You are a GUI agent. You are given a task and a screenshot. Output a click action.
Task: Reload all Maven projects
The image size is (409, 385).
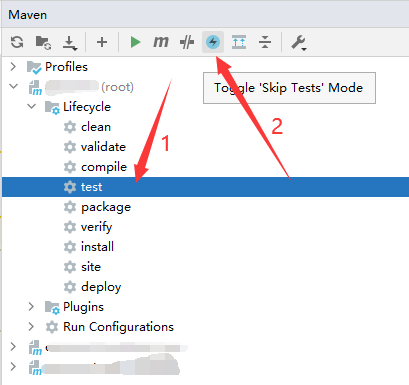click(17, 42)
